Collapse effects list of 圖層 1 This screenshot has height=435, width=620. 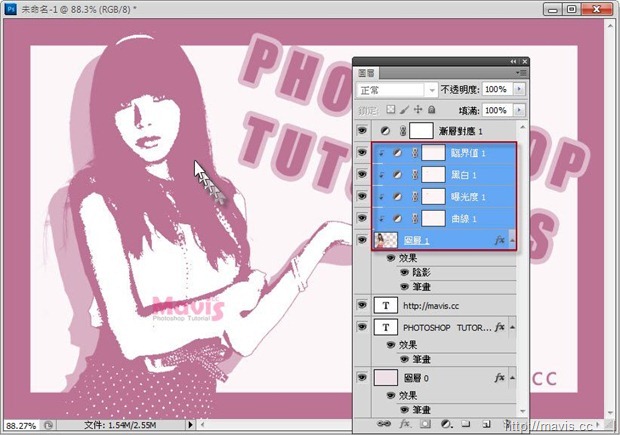click(512, 240)
